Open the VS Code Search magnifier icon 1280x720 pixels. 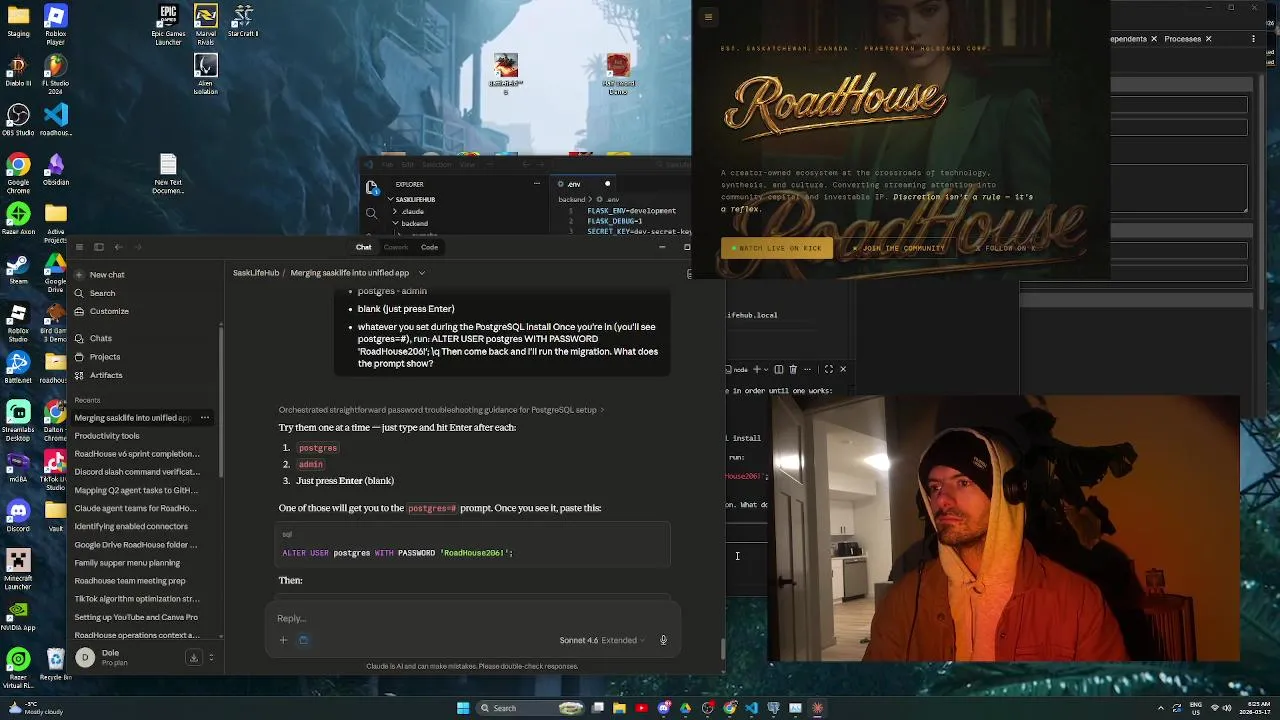(372, 213)
